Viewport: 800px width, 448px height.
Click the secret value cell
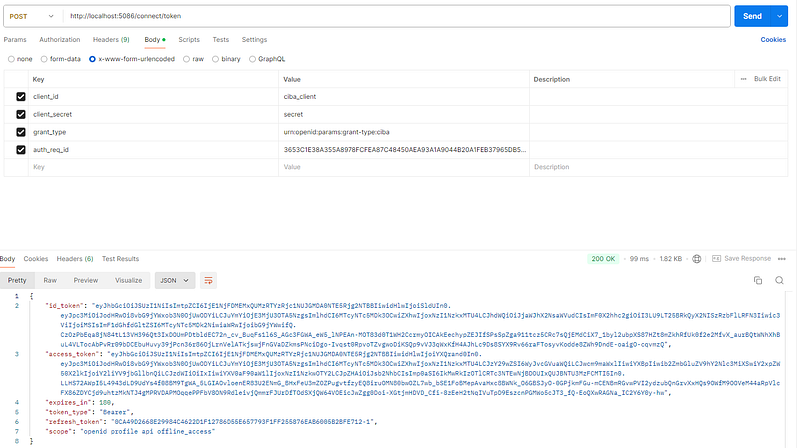click(x=404, y=114)
